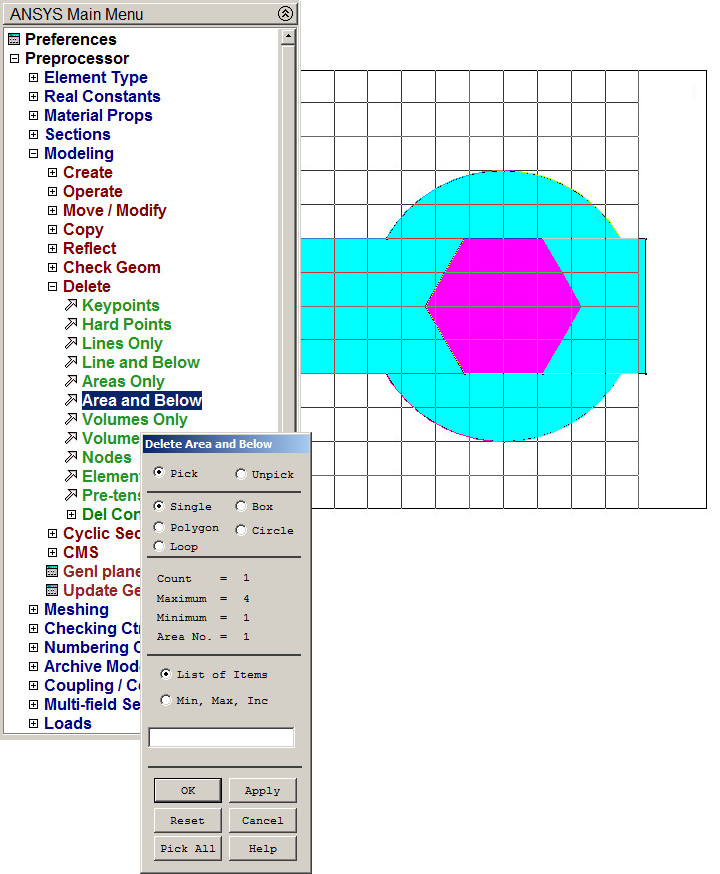Expand the Material Props node
Screen dimensions: 720x874
click(x=33, y=115)
